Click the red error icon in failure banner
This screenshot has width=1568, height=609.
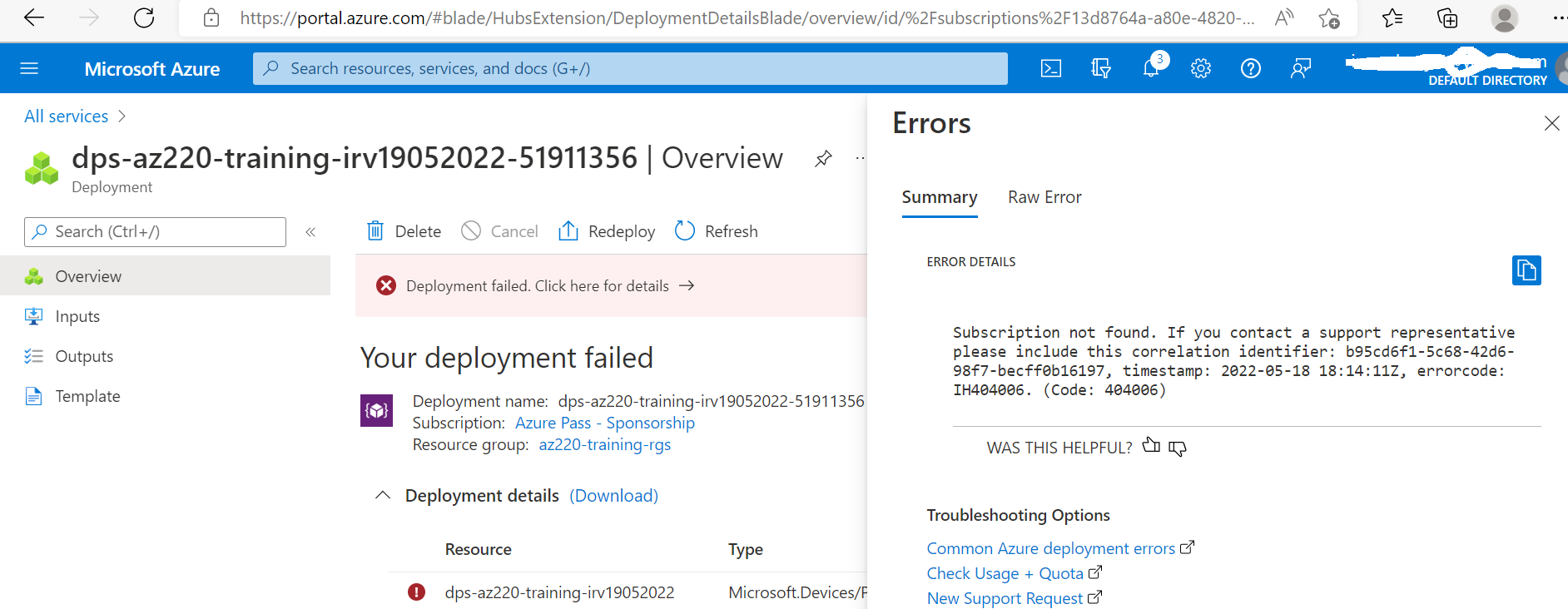pos(386,285)
